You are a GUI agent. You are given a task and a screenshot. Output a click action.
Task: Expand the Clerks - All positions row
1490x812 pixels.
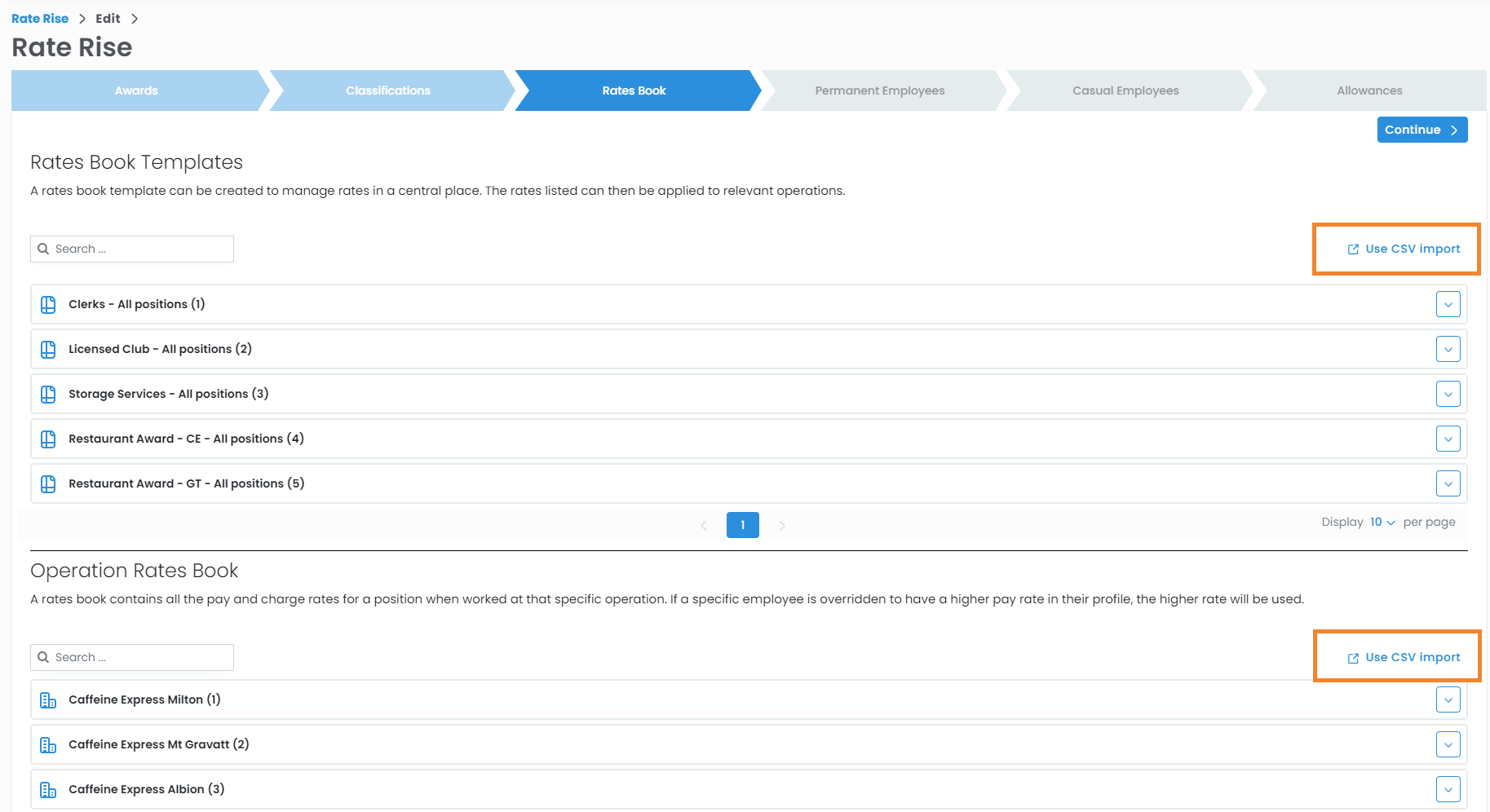point(1448,305)
